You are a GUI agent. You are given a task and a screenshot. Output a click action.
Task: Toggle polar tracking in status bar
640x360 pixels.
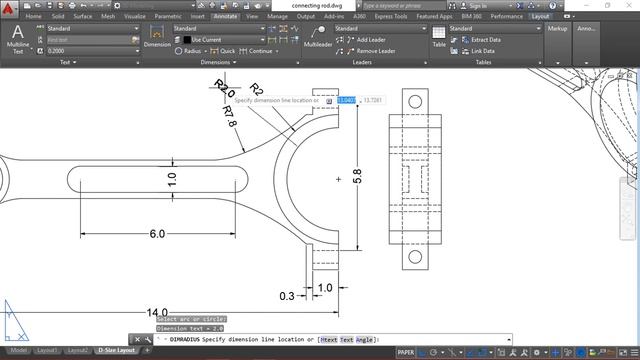click(x=433, y=352)
